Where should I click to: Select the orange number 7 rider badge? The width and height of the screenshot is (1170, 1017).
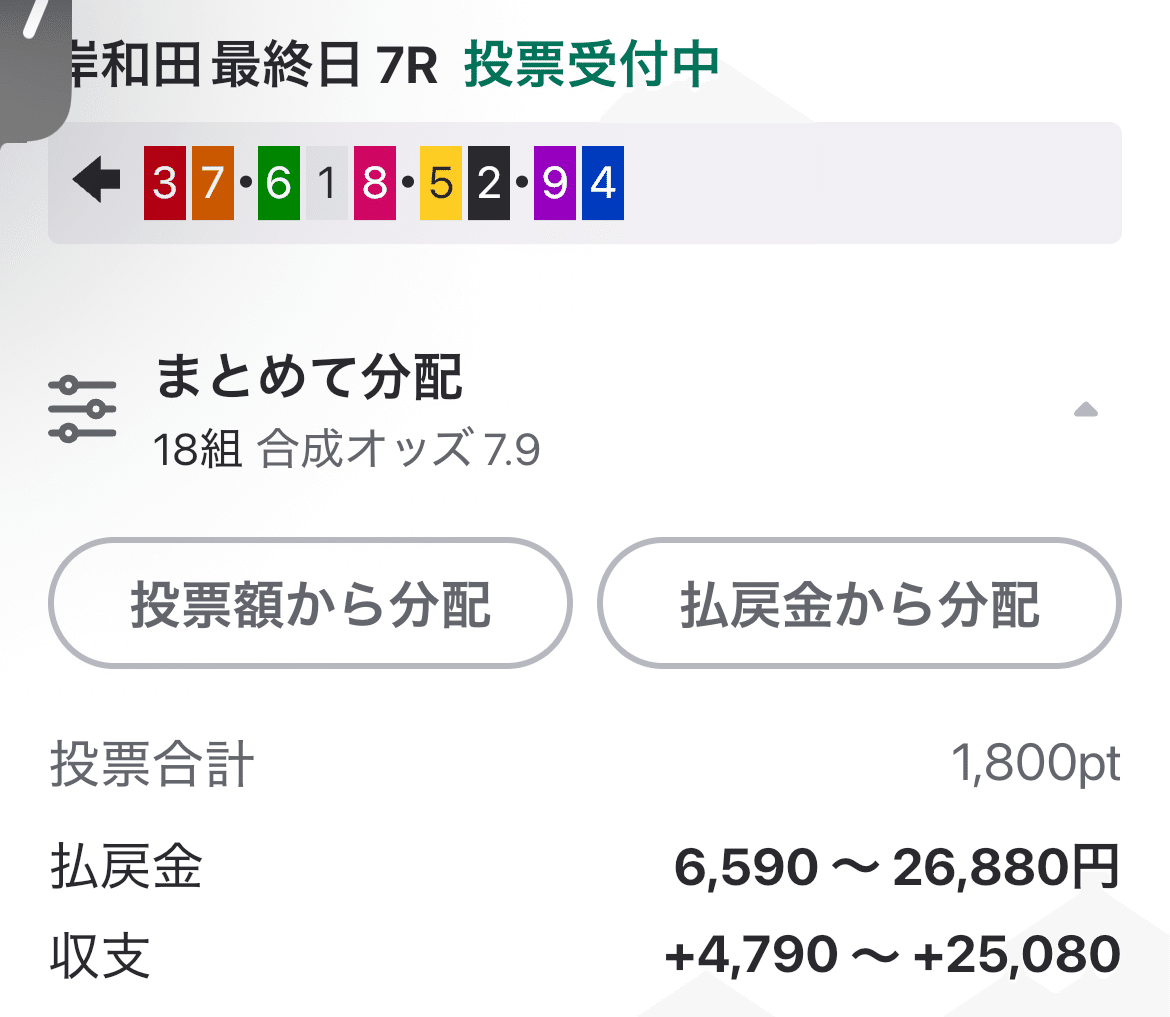tap(212, 184)
